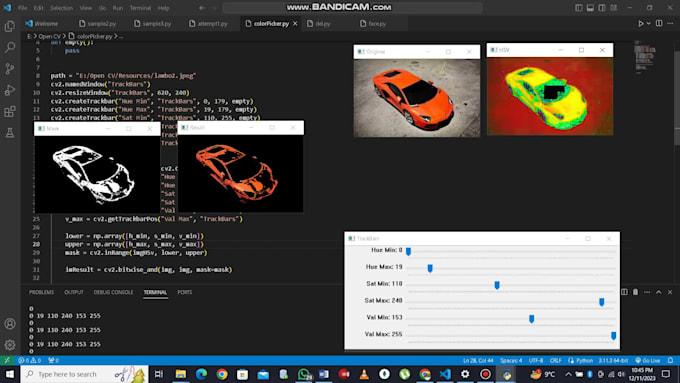Image resolution: width=680 pixels, height=383 pixels.
Task: Click the Windows search box
Action: click(84, 374)
